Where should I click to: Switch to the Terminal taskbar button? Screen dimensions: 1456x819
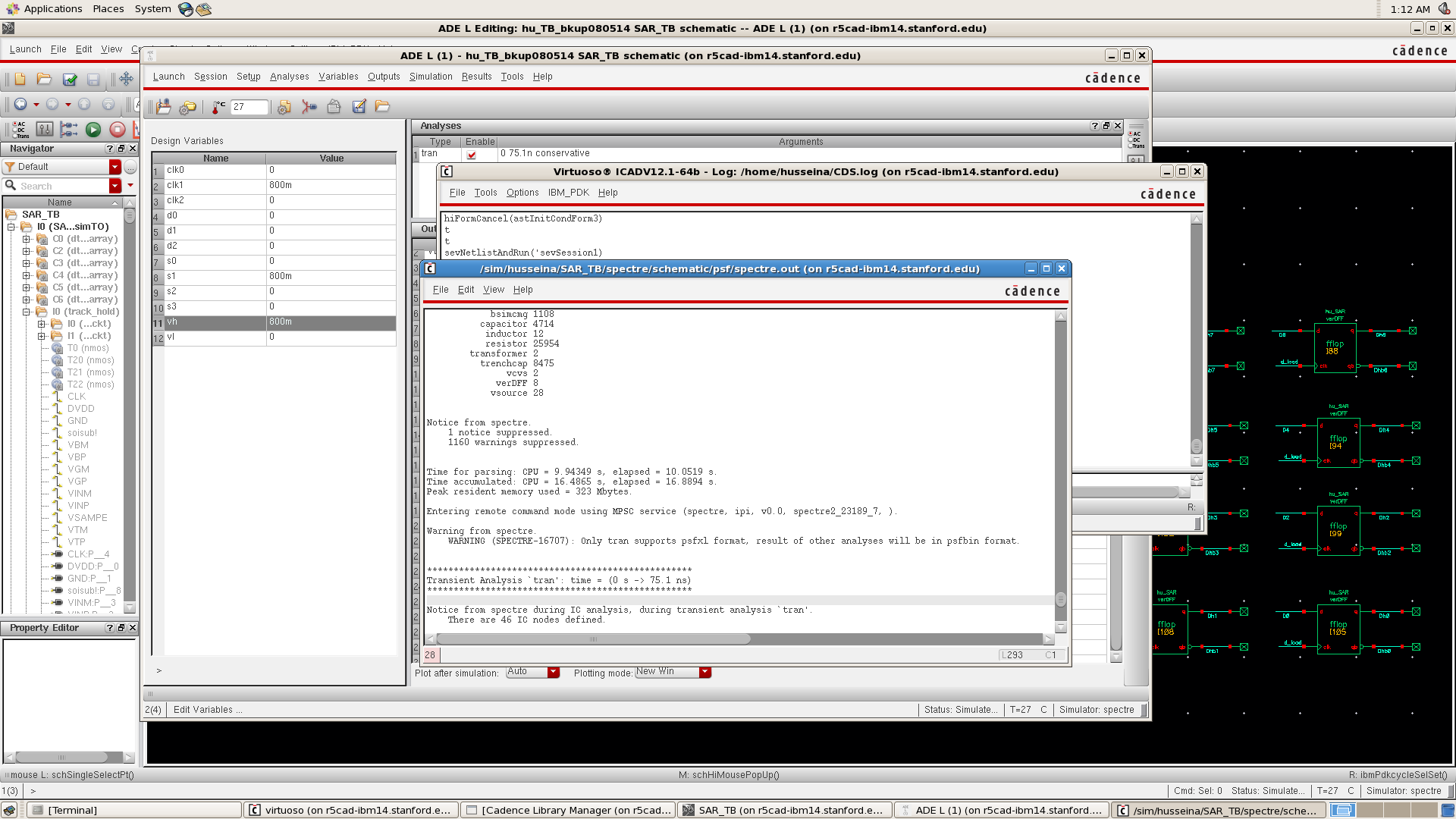point(134,810)
